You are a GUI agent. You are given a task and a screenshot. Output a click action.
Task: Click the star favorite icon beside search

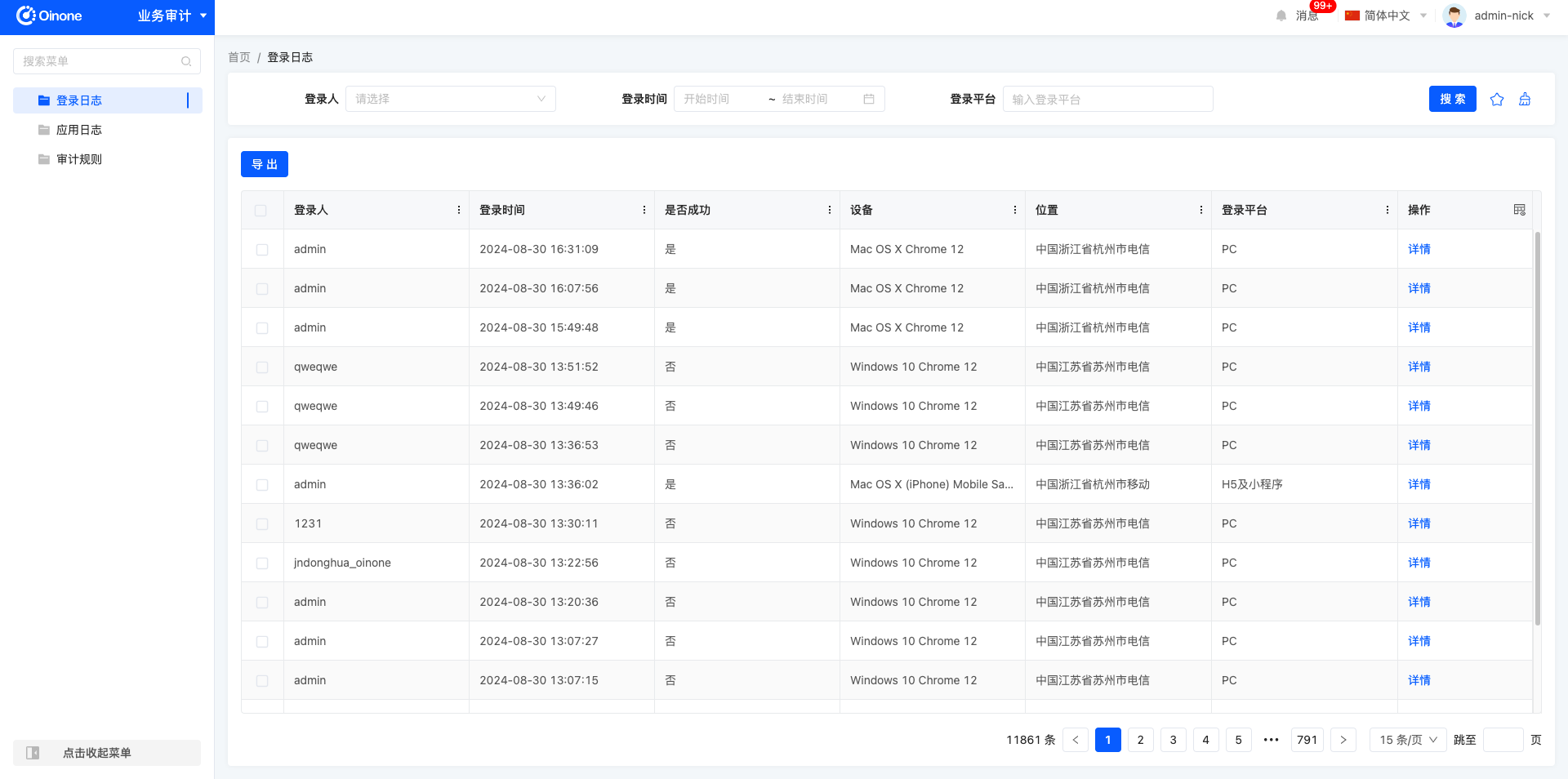click(x=1496, y=99)
